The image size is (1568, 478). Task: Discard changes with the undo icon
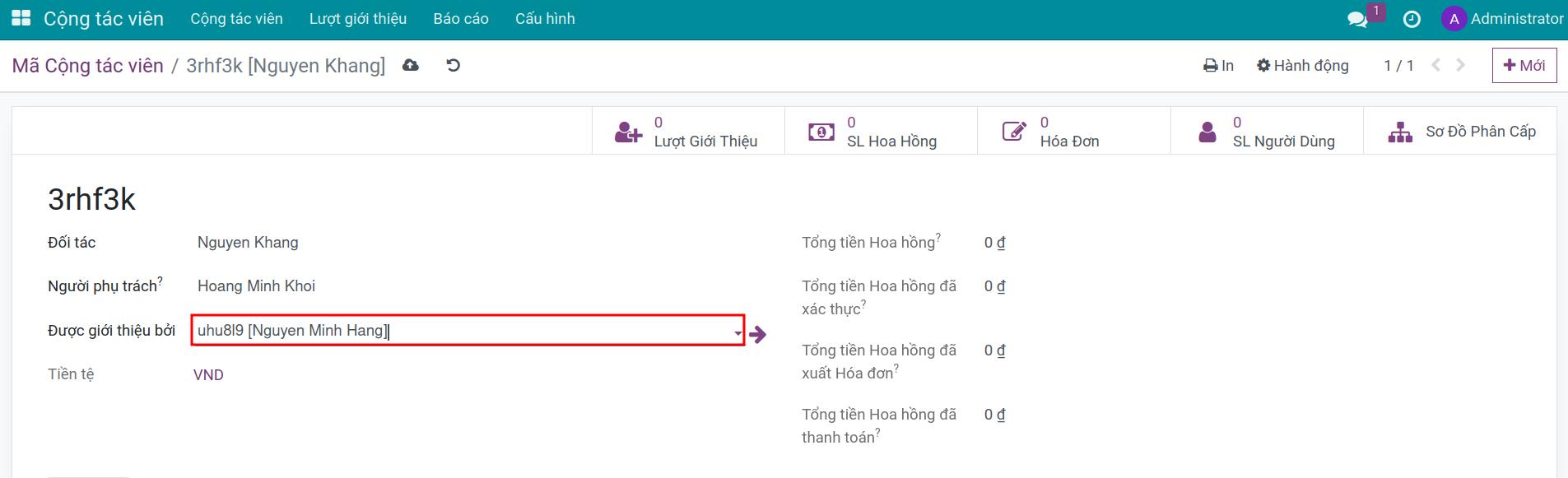click(x=454, y=65)
